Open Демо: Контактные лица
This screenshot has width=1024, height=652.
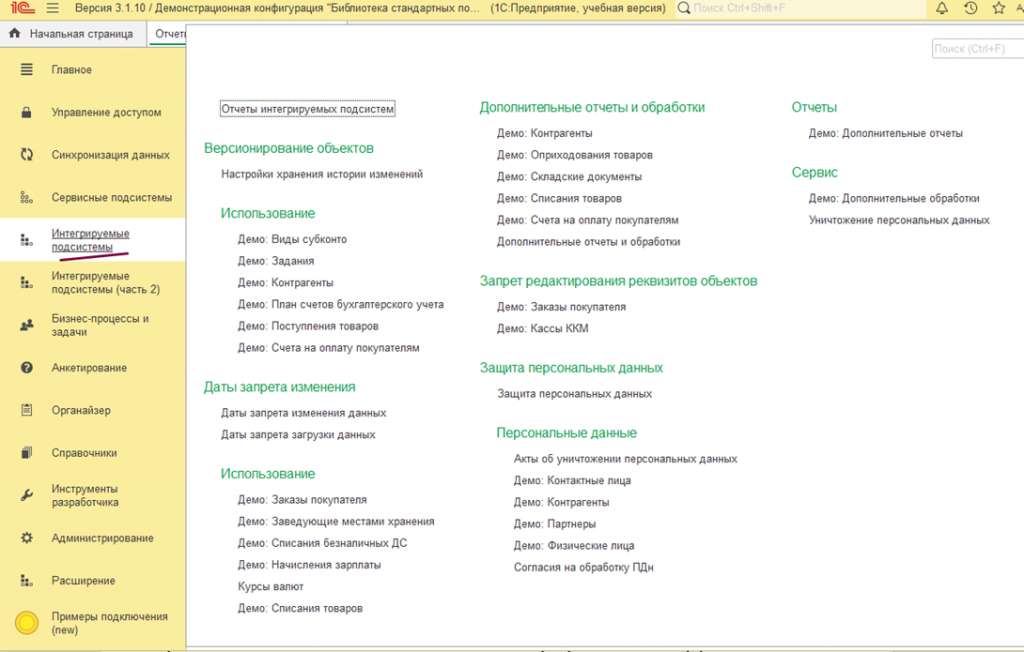(572, 481)
